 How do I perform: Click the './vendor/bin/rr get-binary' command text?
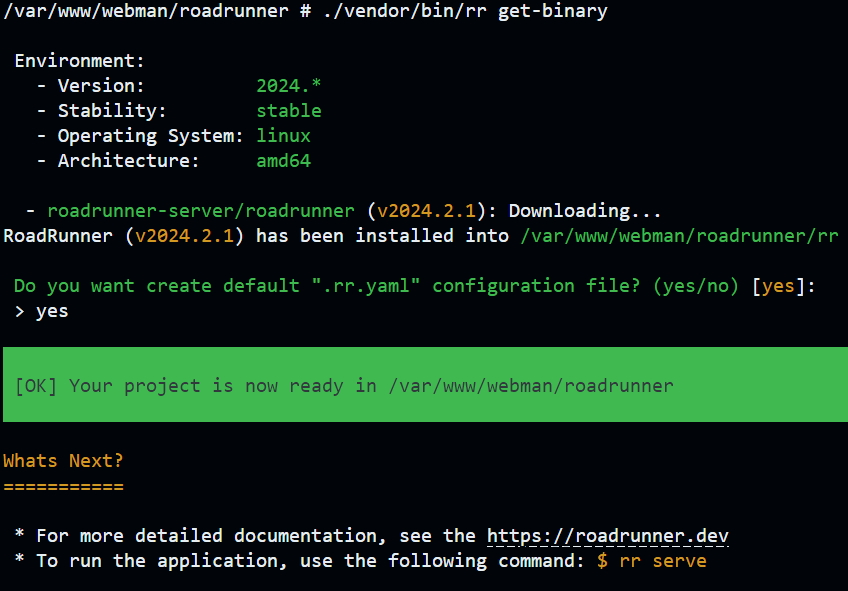[465, 11]
